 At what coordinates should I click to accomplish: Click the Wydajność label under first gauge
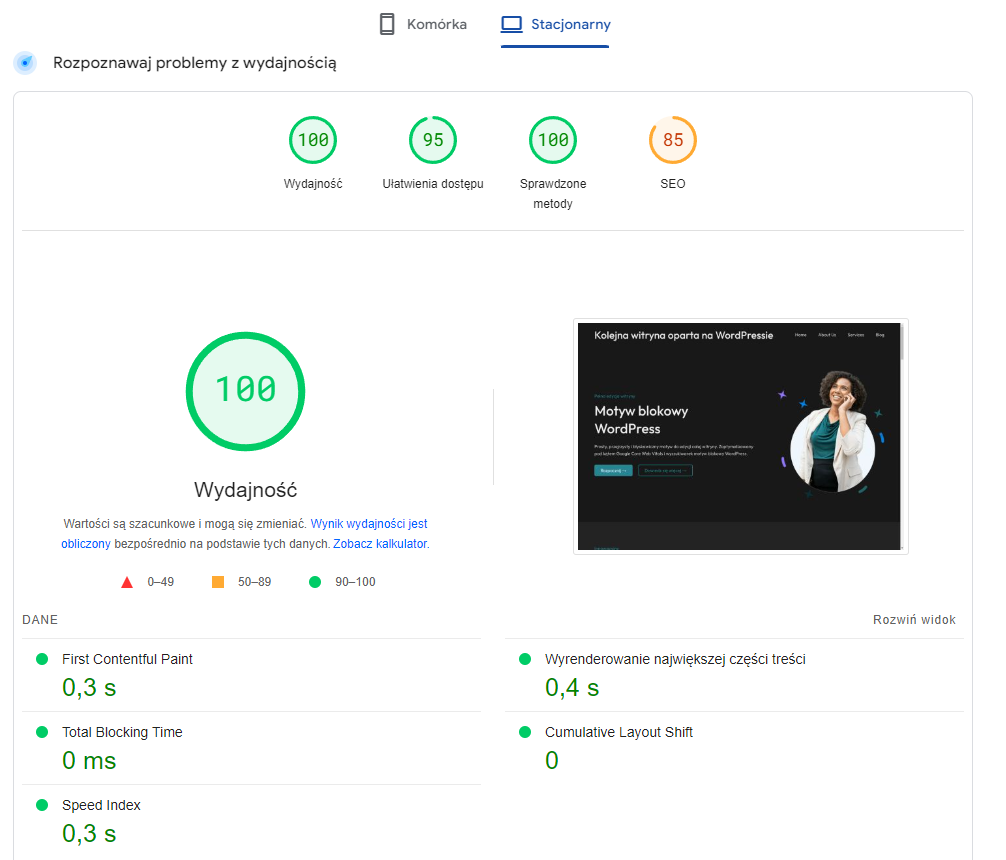pos(313,184)
